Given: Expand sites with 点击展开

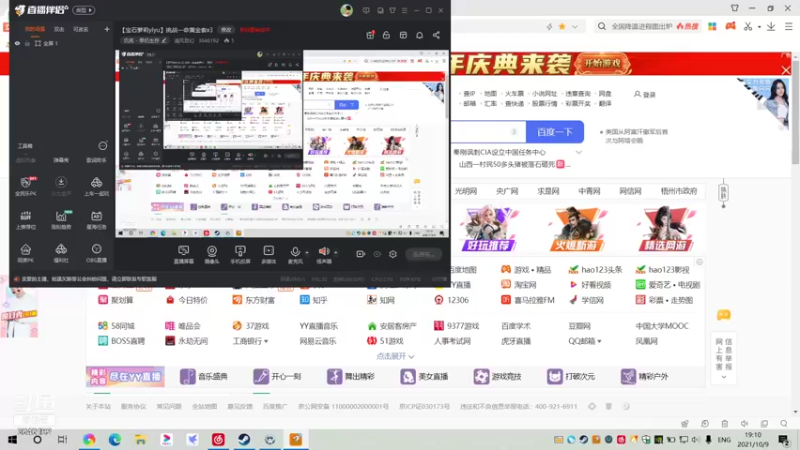Looking at the screenshot, I should pos(395,356).
